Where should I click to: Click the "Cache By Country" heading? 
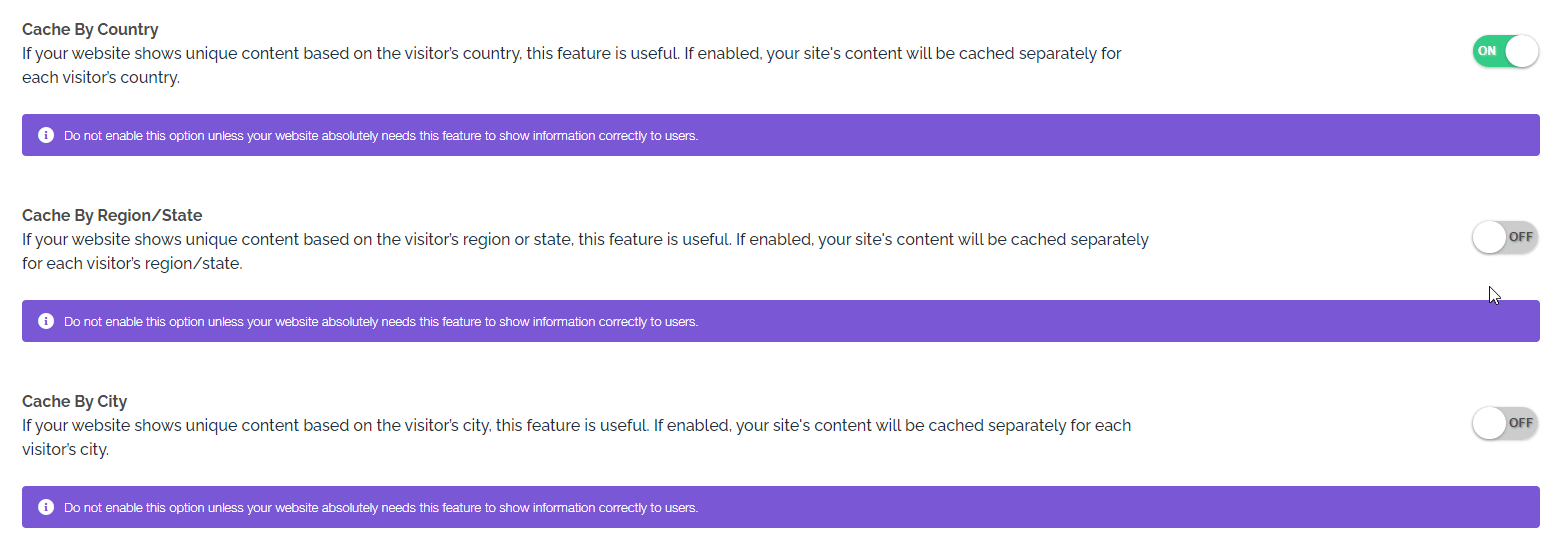click(90, 30)
